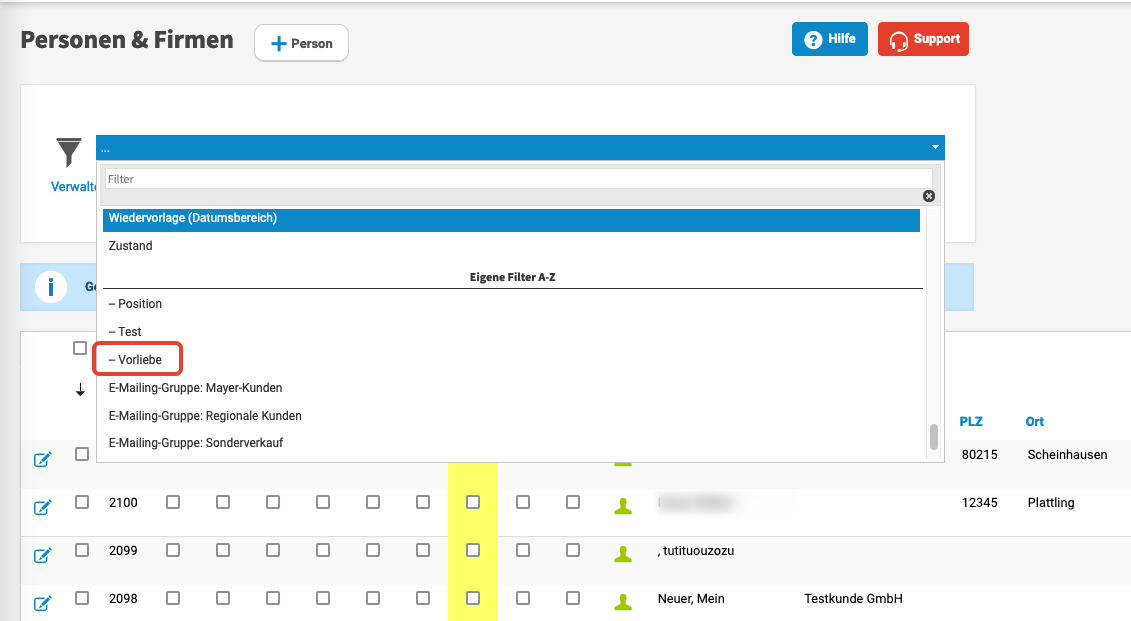Pick 'E-Mailing-Gruppe: Mayer-Kunden' filter entry
Viewport: 1131px width, 621px height.
click(195, 387)
